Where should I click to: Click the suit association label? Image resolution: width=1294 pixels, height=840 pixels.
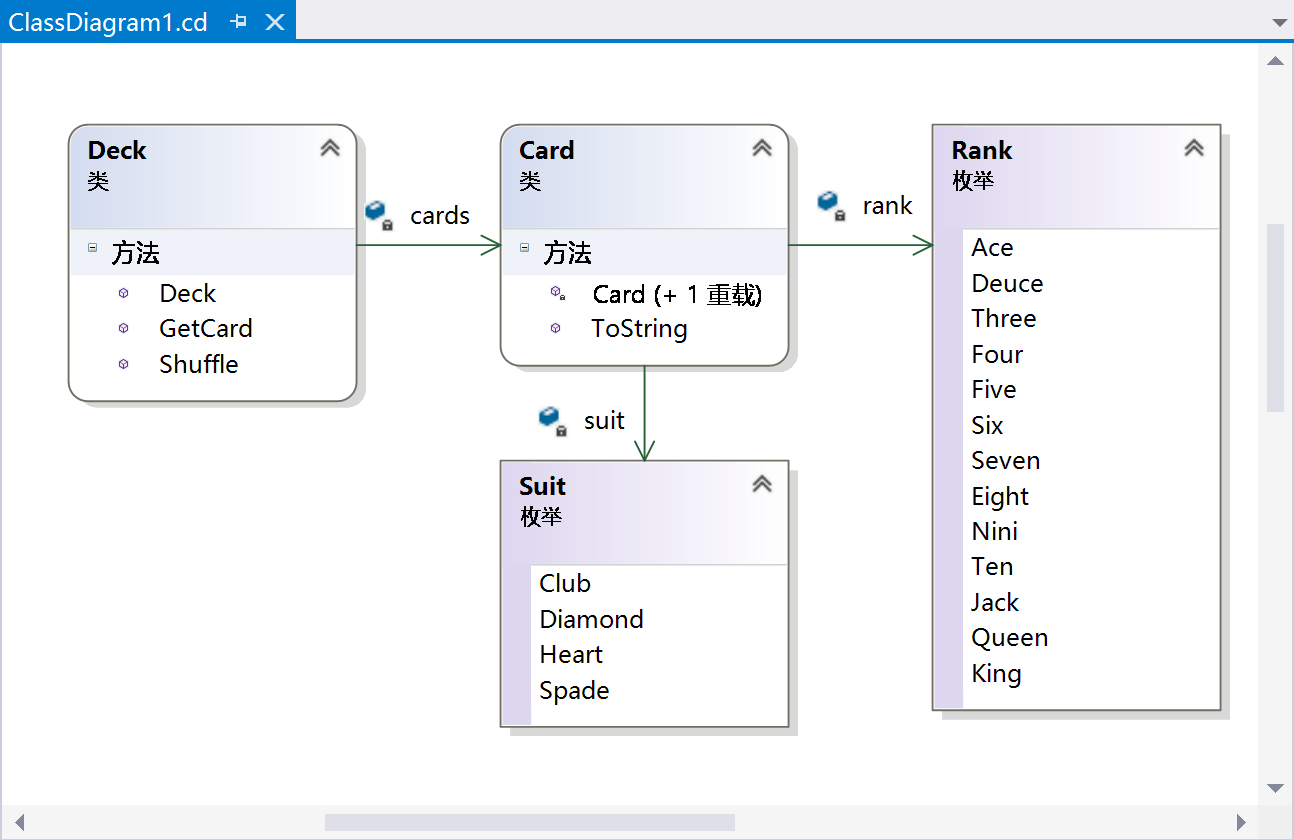click(604, 420)
